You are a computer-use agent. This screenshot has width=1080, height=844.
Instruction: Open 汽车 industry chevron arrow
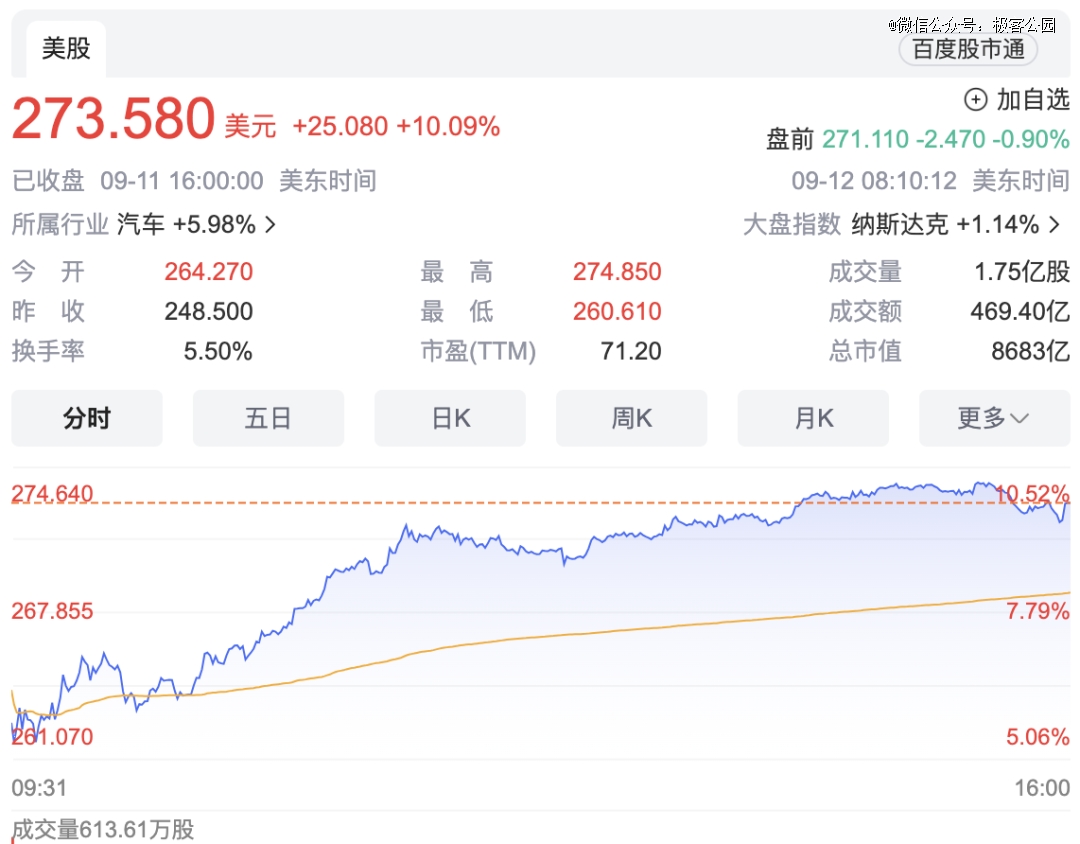click(271, 225)
